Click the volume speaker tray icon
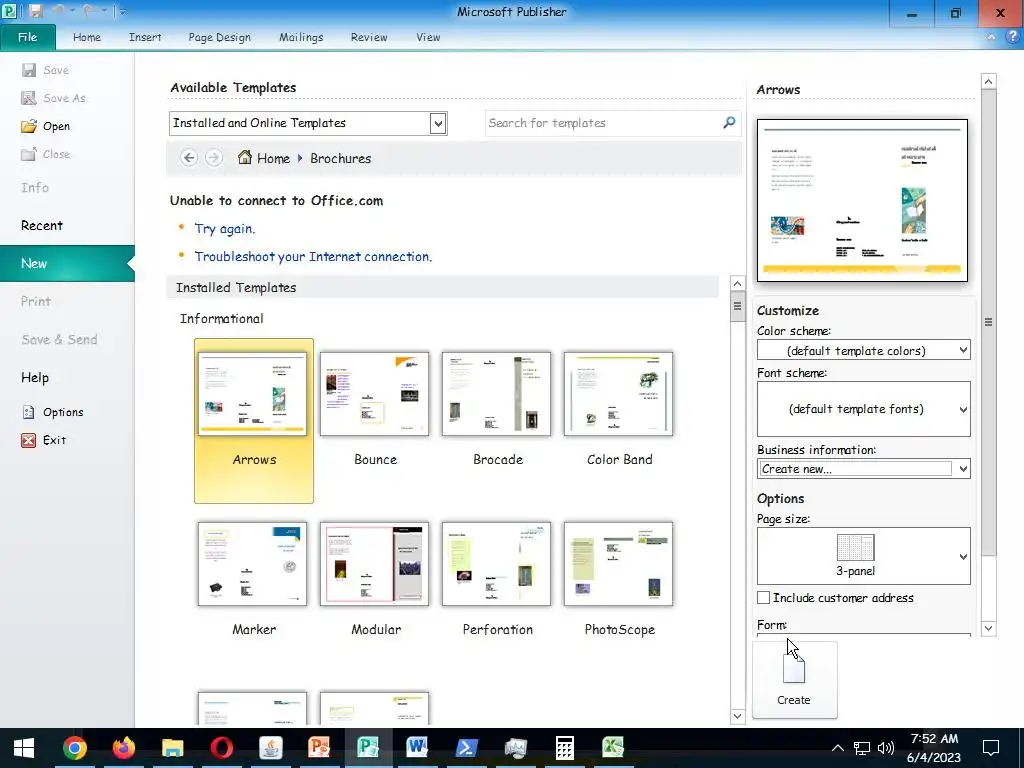Image resolution: width=1024 pixels, height=768 pixels. click(886, 748)
